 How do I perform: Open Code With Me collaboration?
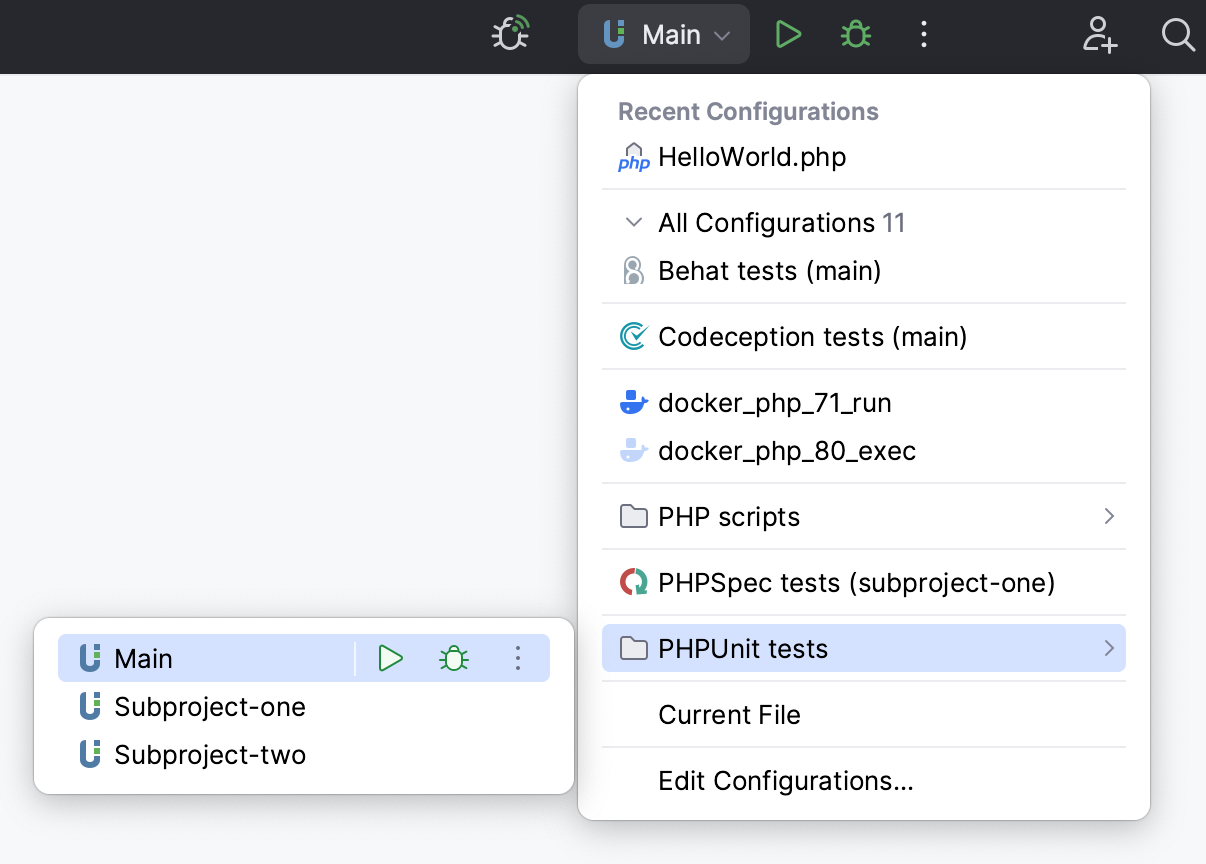click(1100, 36)
